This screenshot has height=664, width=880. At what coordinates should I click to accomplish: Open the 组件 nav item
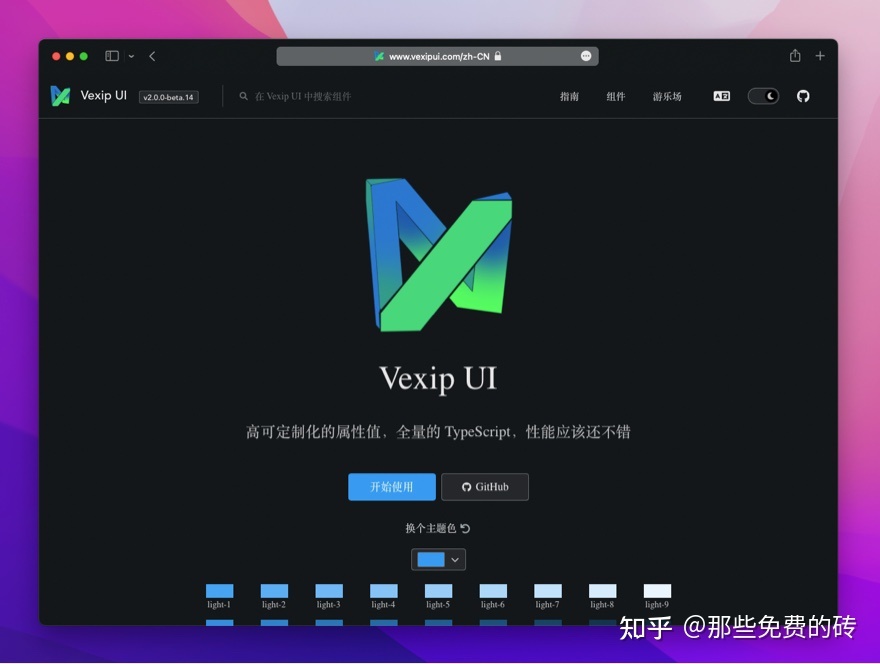point(616,97)
